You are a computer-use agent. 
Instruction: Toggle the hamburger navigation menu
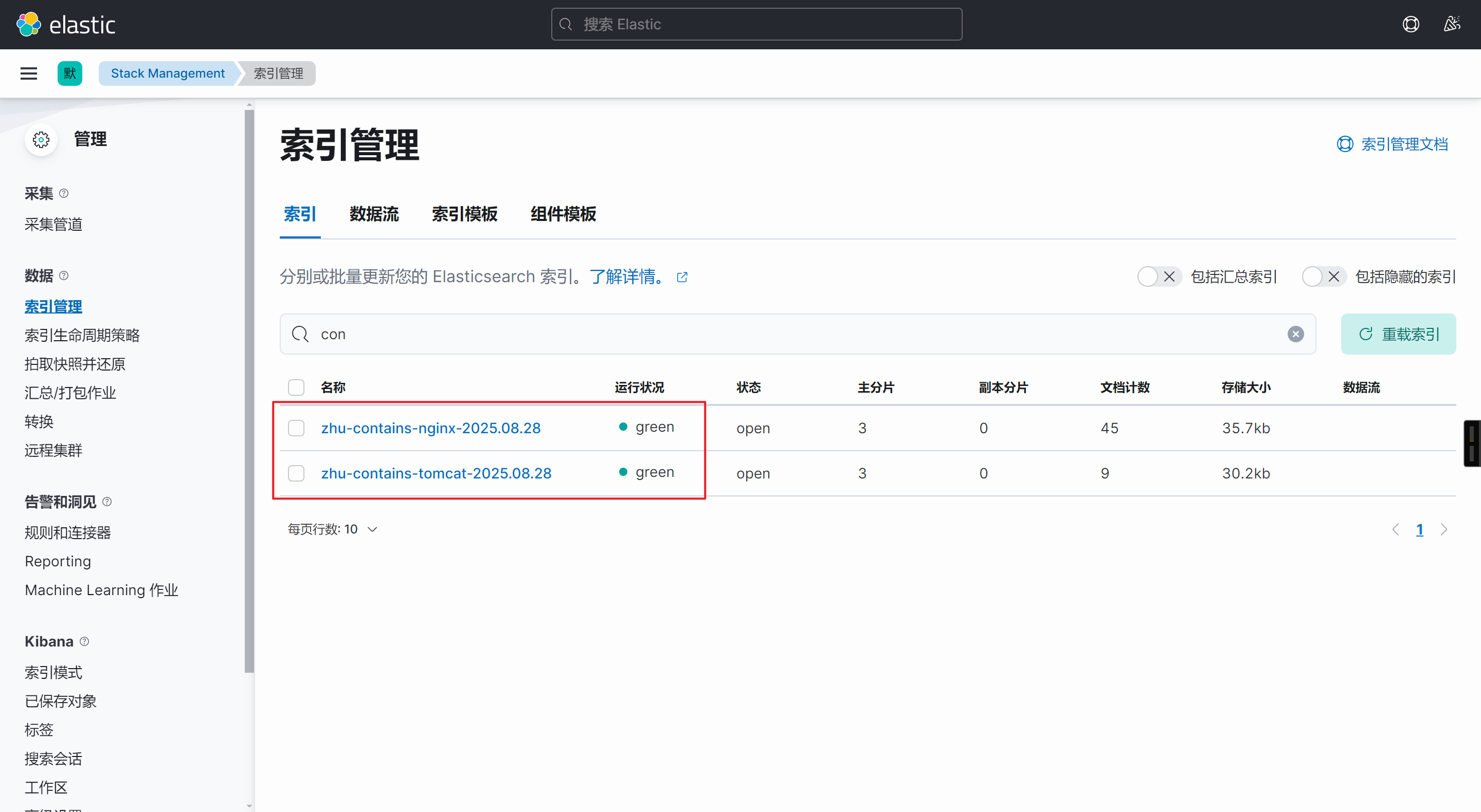pyautogui.click(x=29, y=73)
